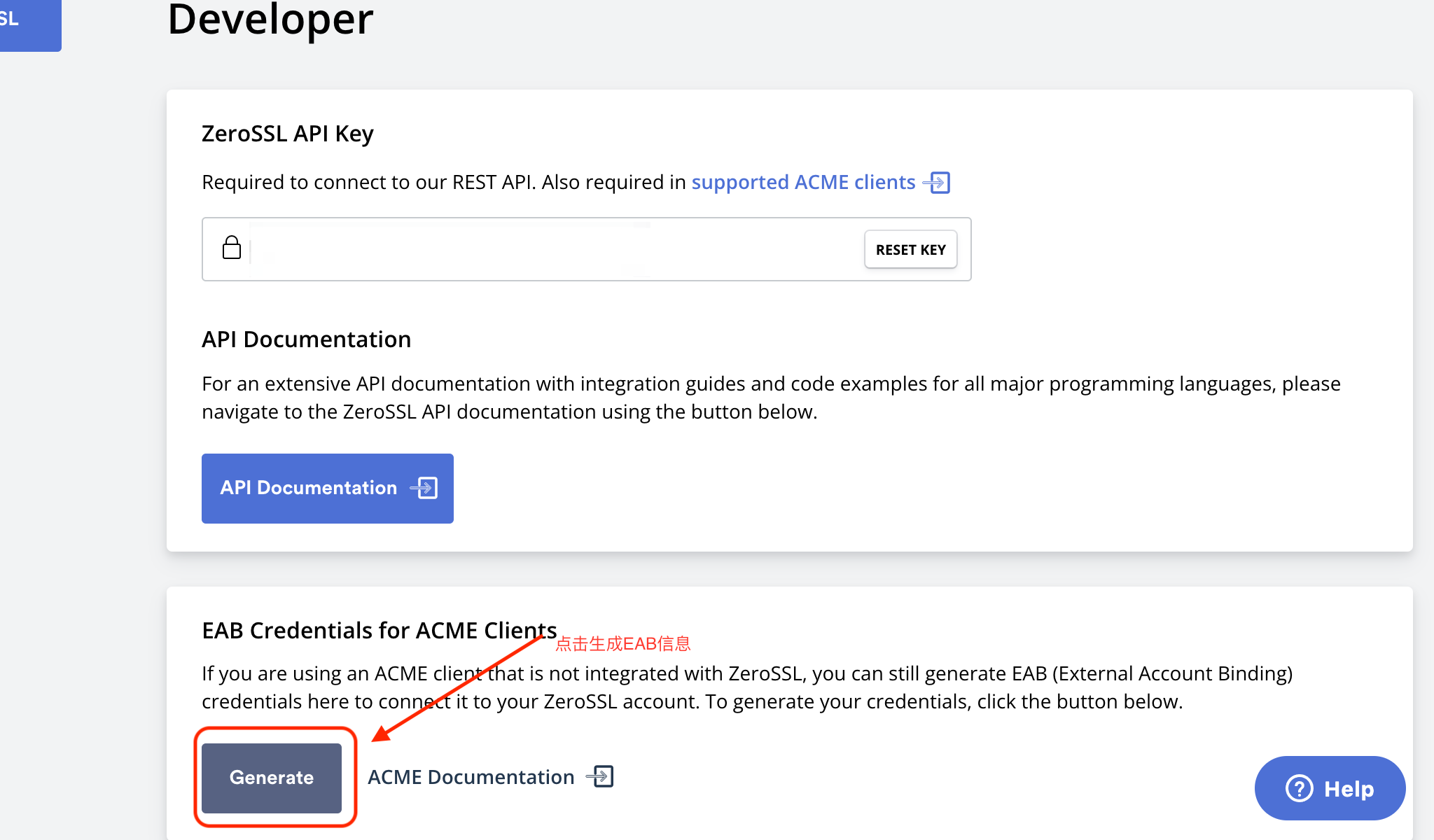Click the paragraph describing External Account Binding credentials
1434x840 pixels.
tap(700, 687)
